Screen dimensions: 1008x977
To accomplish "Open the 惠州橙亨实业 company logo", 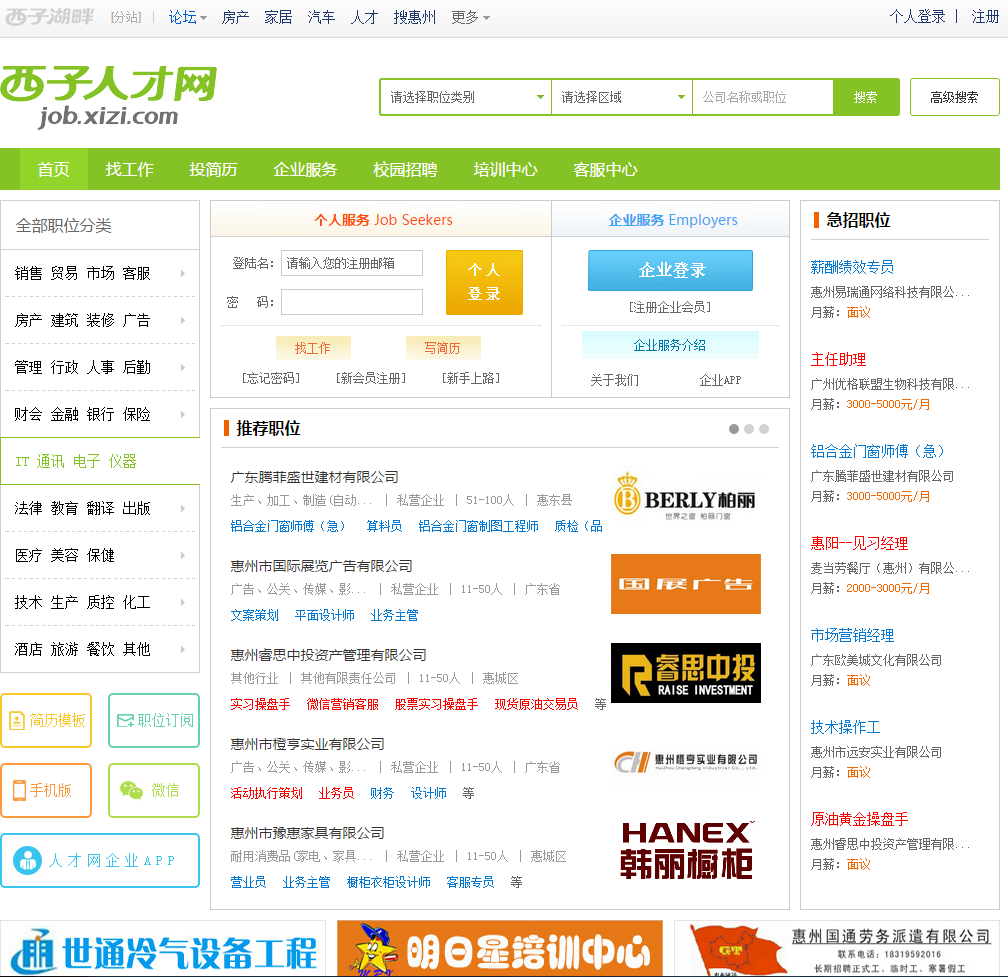I will point(685,762).
